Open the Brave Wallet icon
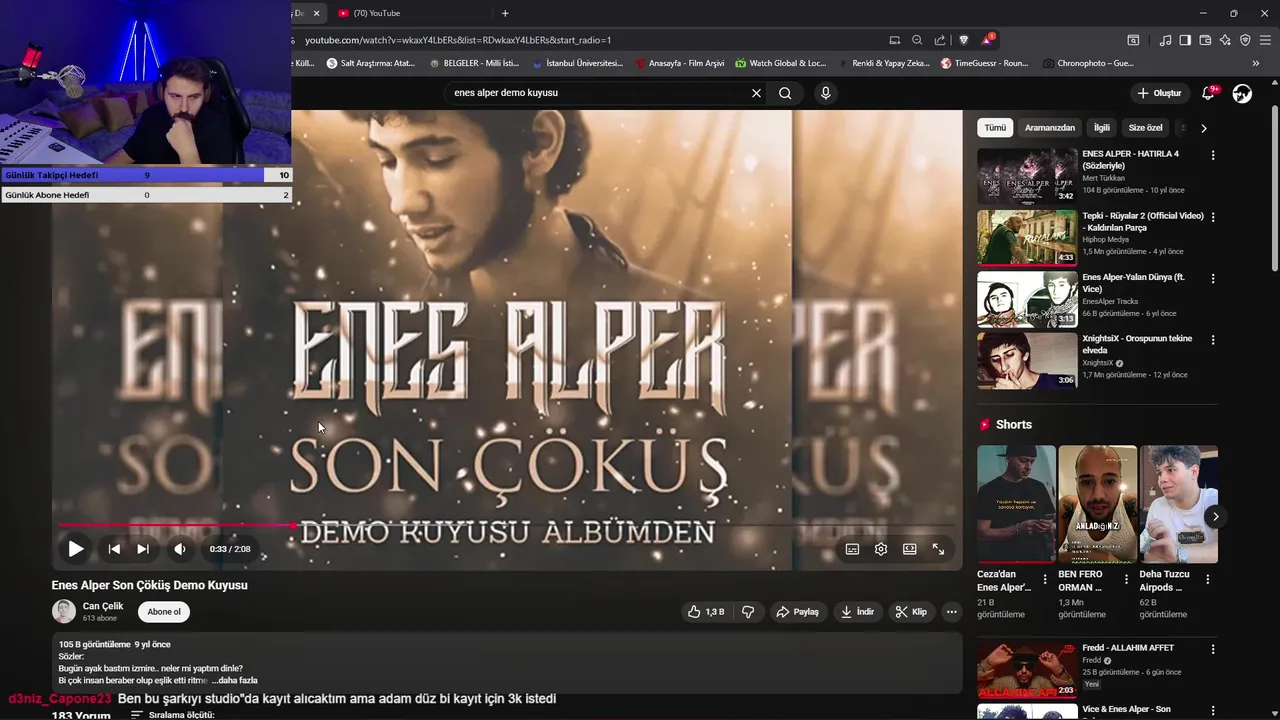Image resolution: width=1280 pixels, height=720 pixels. click(x=1205, y=40)
